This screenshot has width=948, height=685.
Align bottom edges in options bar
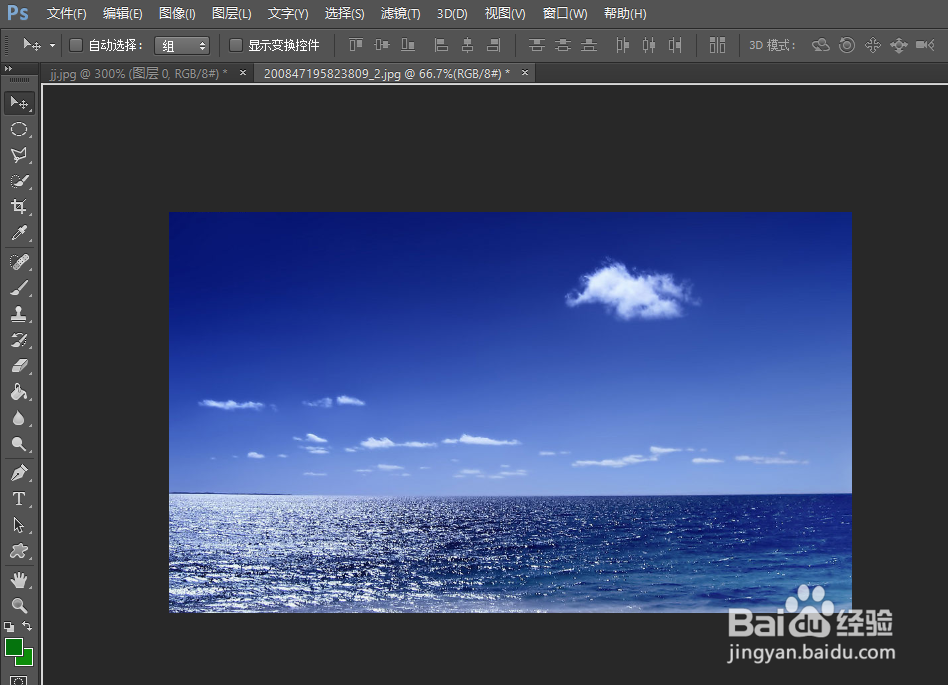tap(408, 45)
